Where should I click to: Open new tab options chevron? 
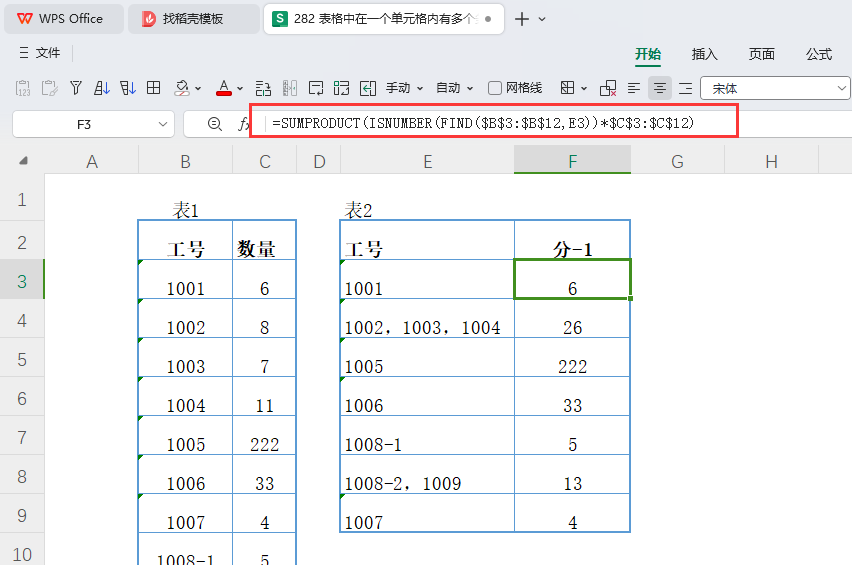[x=542, y=19]
